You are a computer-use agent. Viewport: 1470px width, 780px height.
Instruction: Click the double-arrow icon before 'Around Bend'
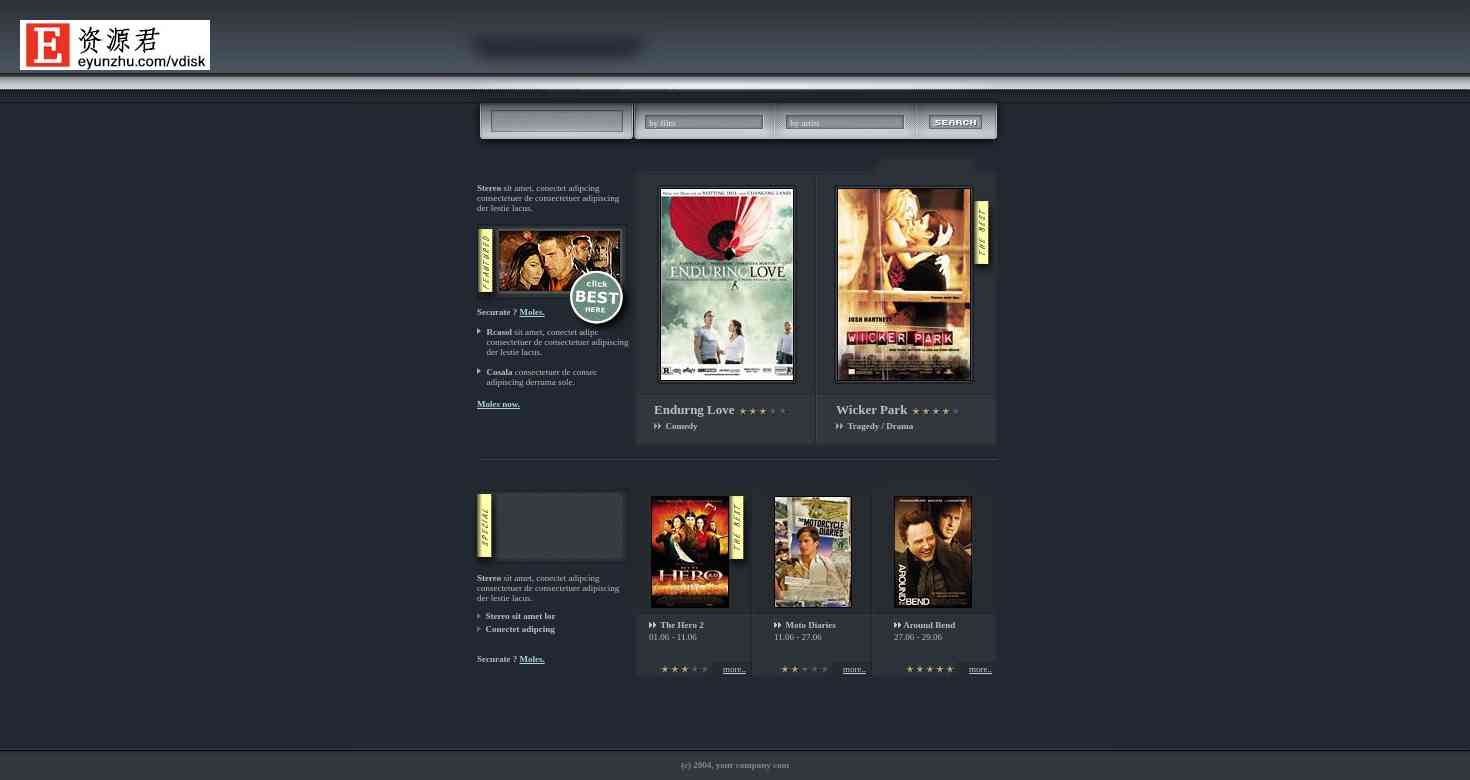point(898,625)
